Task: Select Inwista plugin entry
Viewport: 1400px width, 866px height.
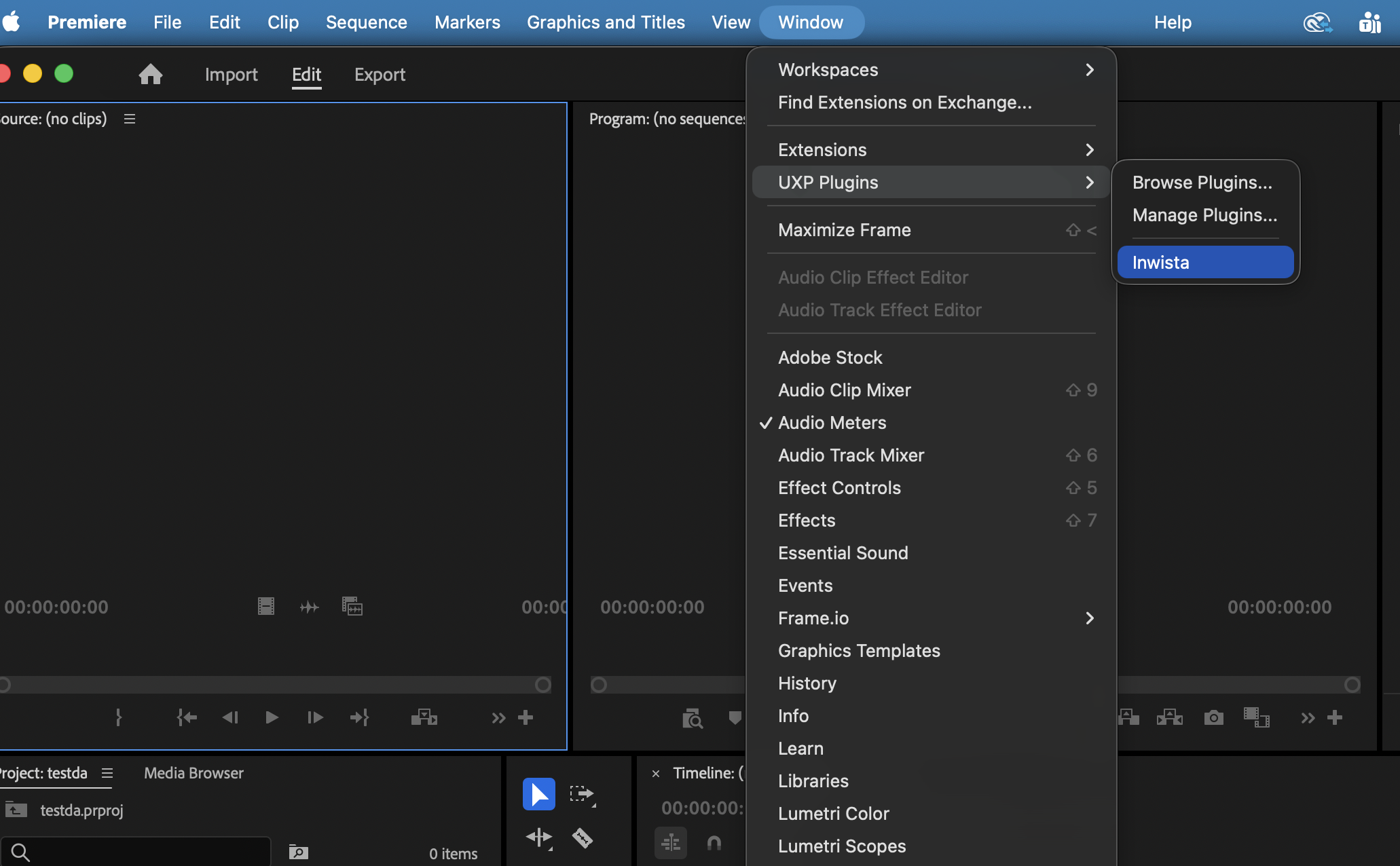Action: (x=1205, y=263)
